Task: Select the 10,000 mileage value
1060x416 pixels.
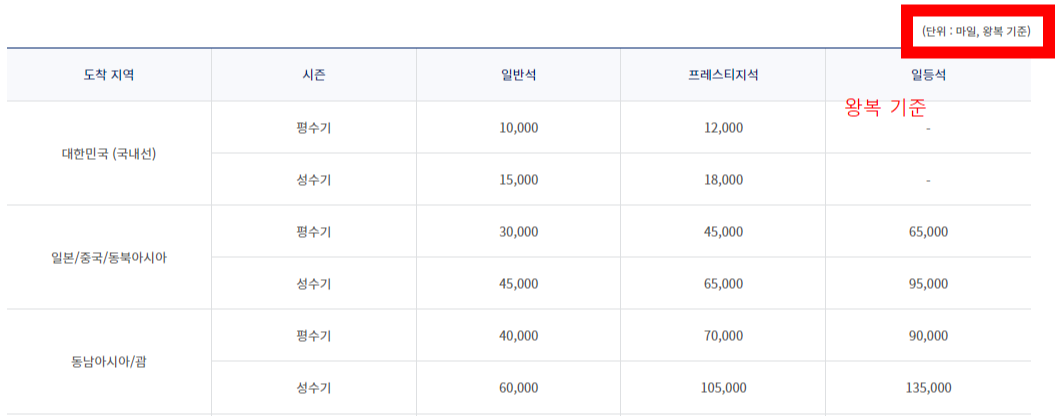Action: [x=519, y=128]
